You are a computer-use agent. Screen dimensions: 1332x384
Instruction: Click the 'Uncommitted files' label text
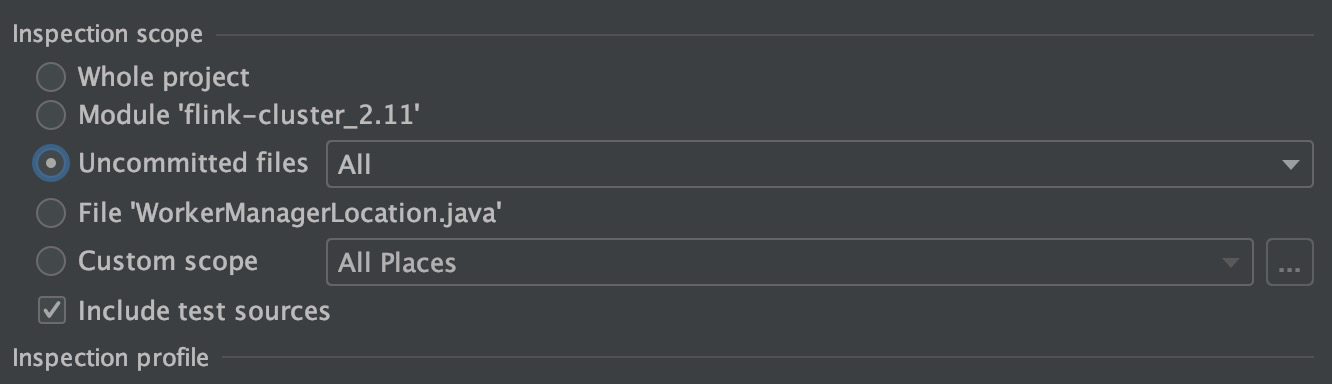click(x=193, y=163)
